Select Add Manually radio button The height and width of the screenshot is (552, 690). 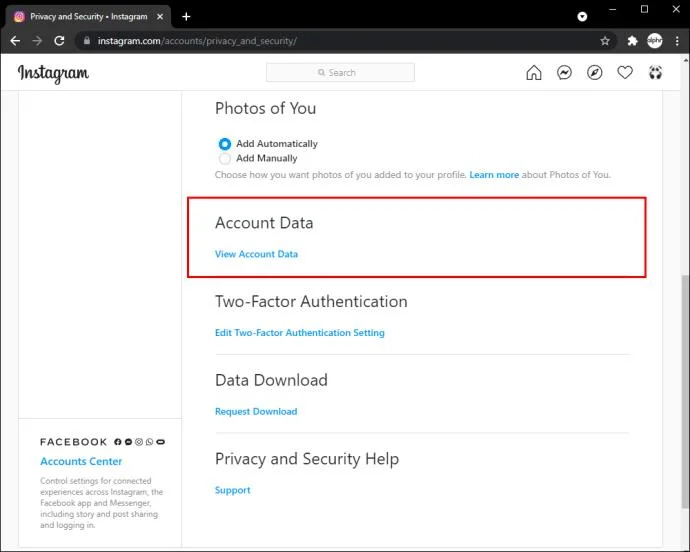225,158
